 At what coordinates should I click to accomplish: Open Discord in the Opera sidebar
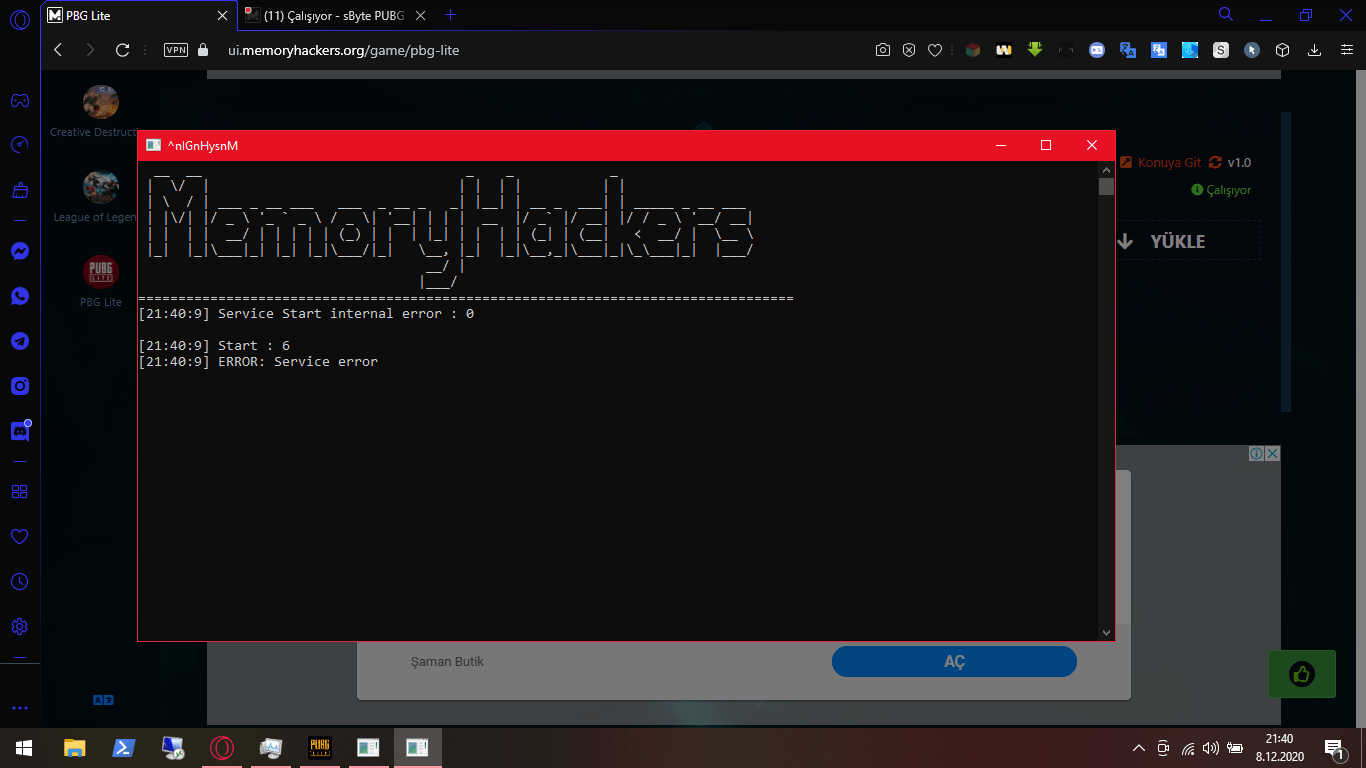(x=20, y=431)
